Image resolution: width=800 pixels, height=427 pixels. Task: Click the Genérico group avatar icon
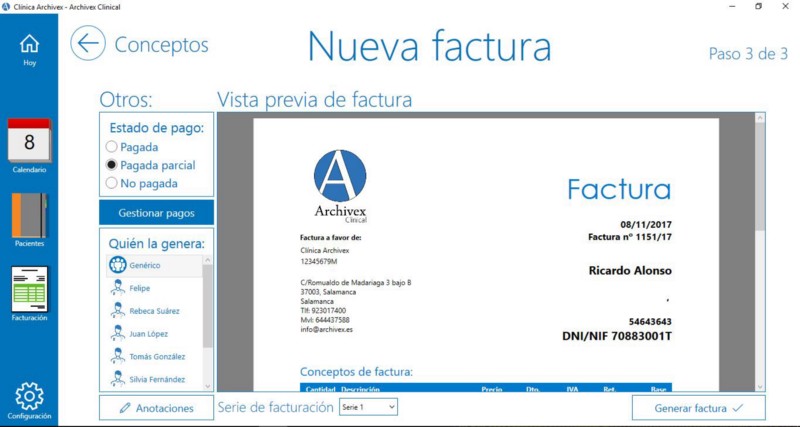118,265
